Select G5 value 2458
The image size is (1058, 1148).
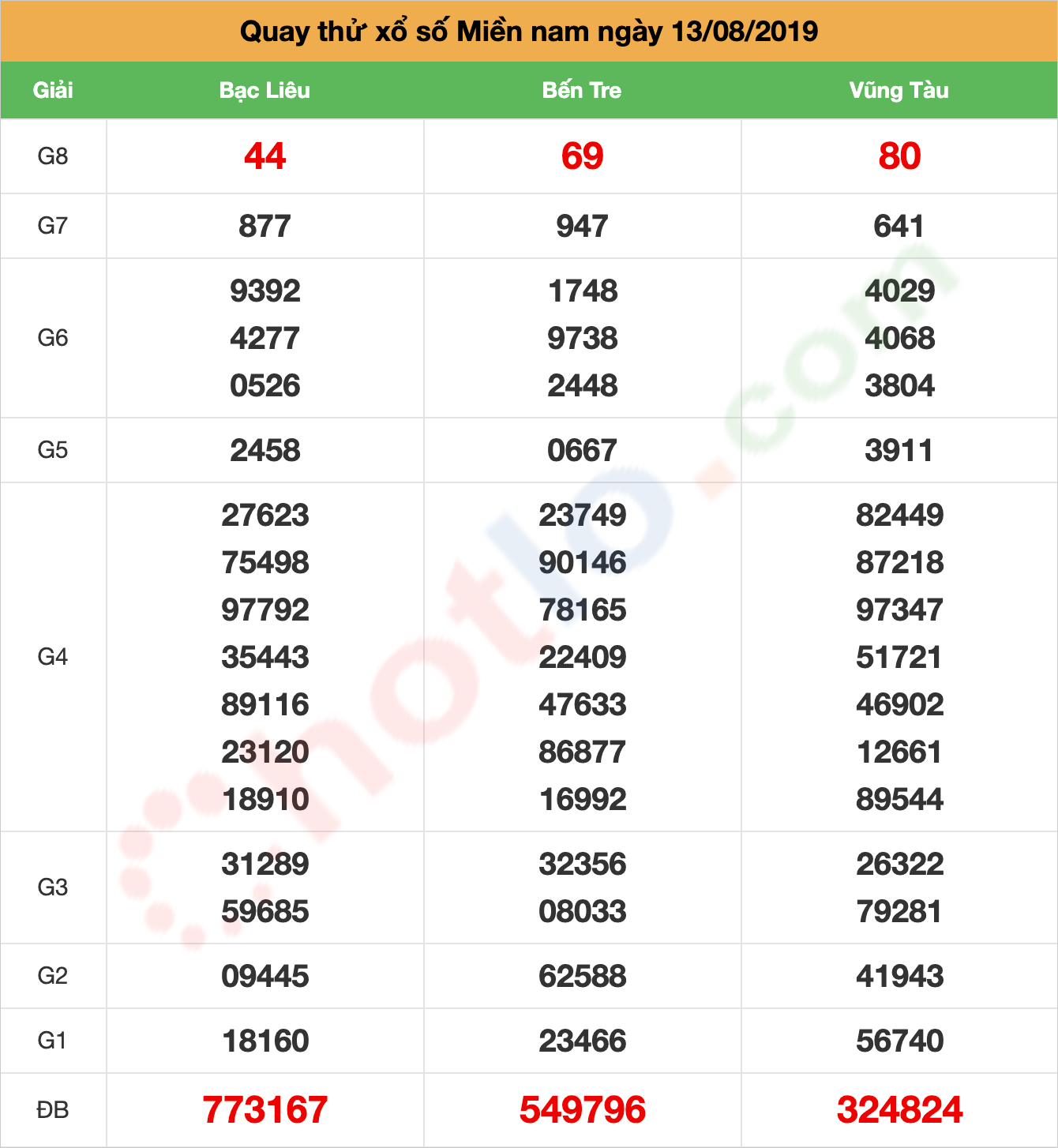264,451
